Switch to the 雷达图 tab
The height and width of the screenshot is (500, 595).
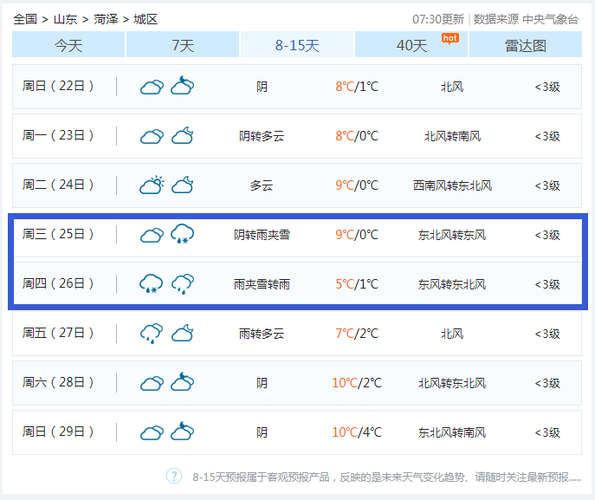click(526, 45)
